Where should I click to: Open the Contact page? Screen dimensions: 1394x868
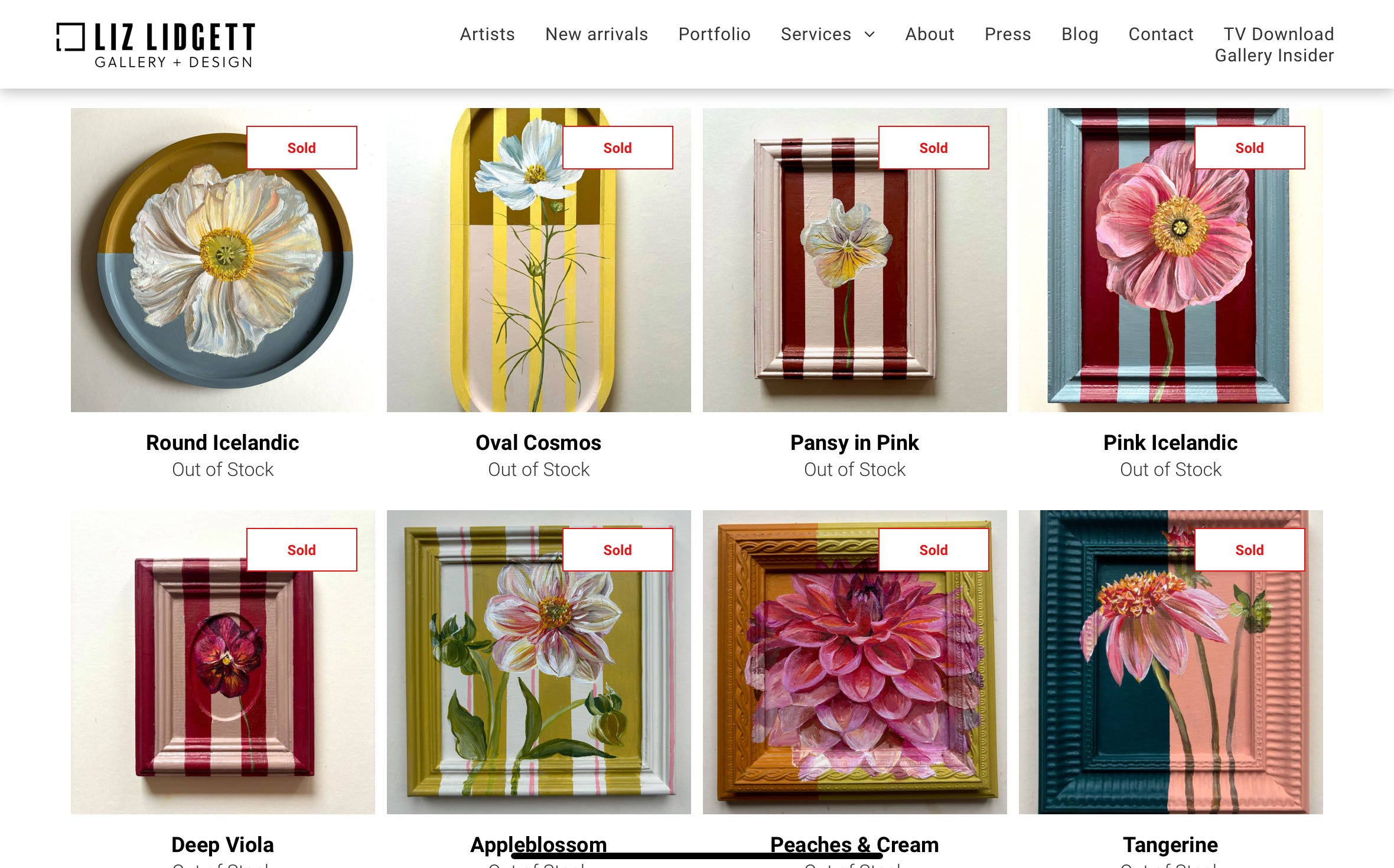1161,34
